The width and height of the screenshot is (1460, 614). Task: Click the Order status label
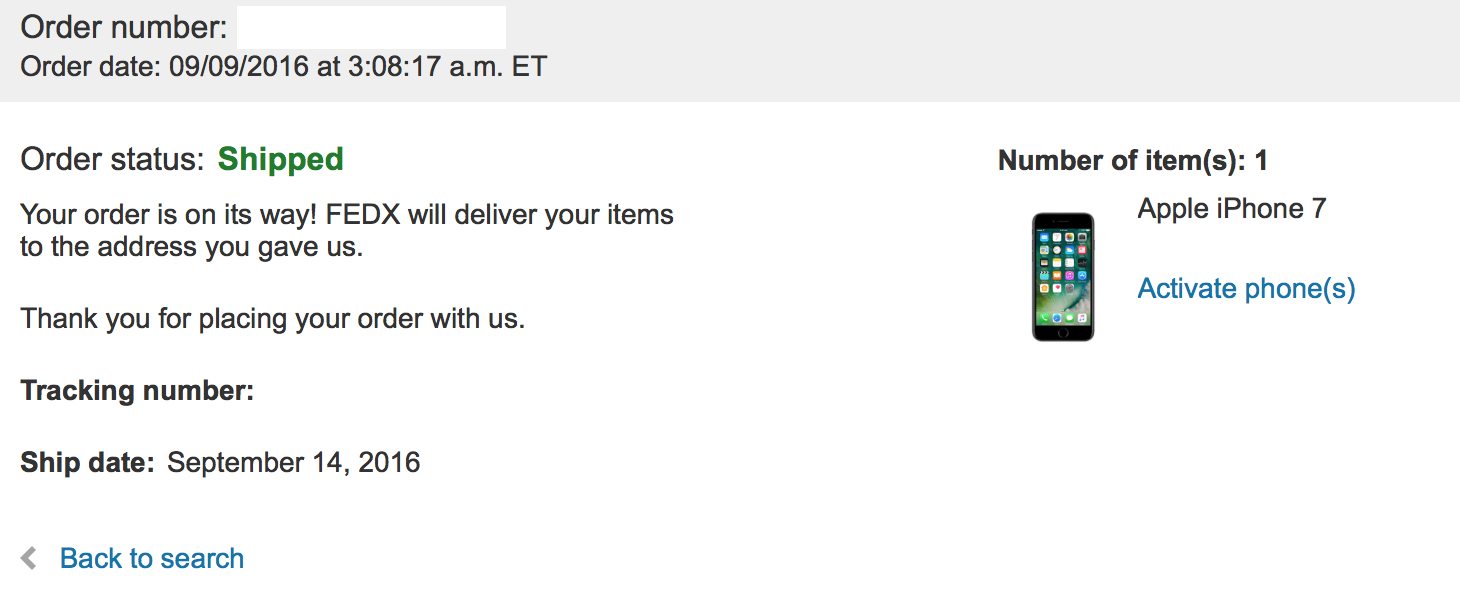[x=112, y=159]
